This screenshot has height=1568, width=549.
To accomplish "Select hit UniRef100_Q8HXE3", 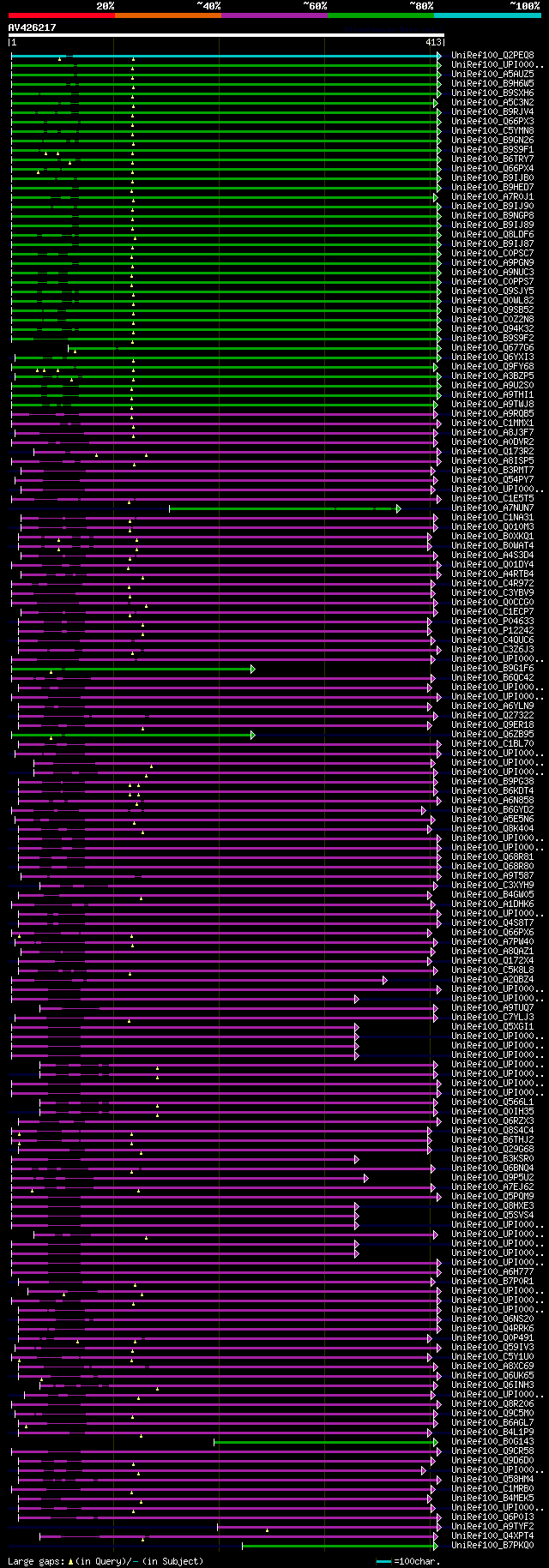I will [x=492, y=1205].
